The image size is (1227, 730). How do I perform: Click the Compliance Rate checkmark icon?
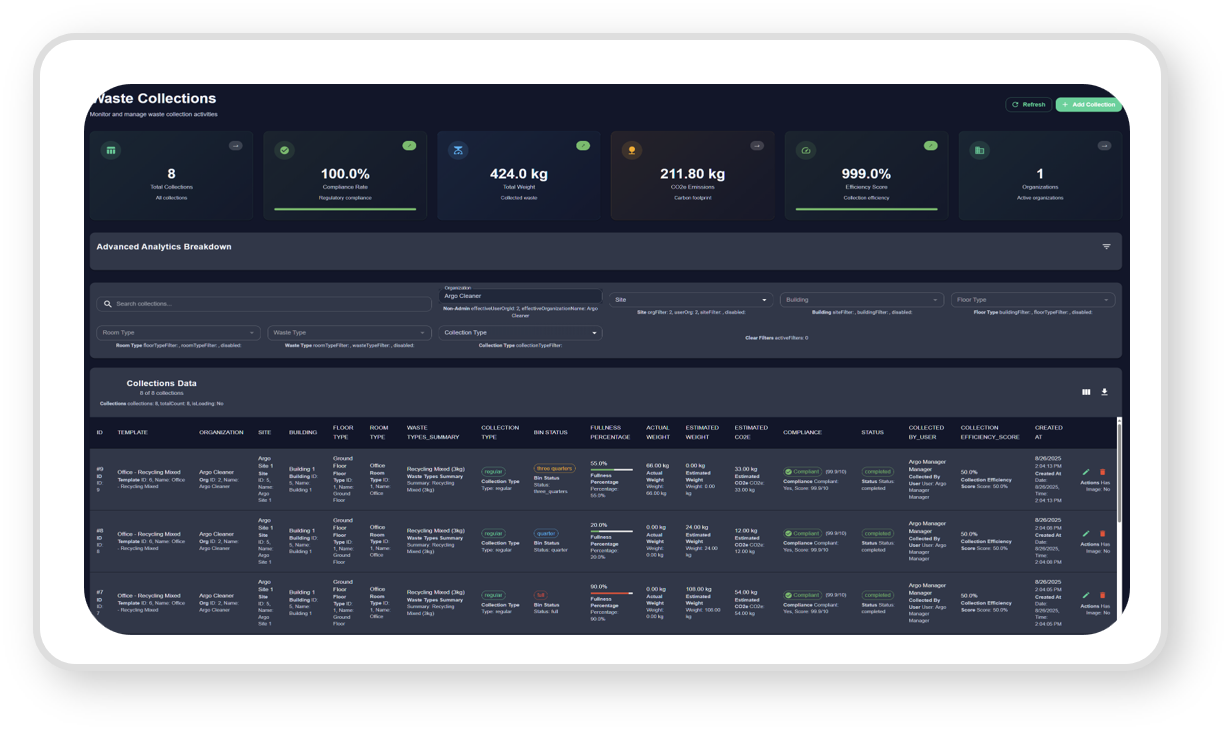coord(285,150)
